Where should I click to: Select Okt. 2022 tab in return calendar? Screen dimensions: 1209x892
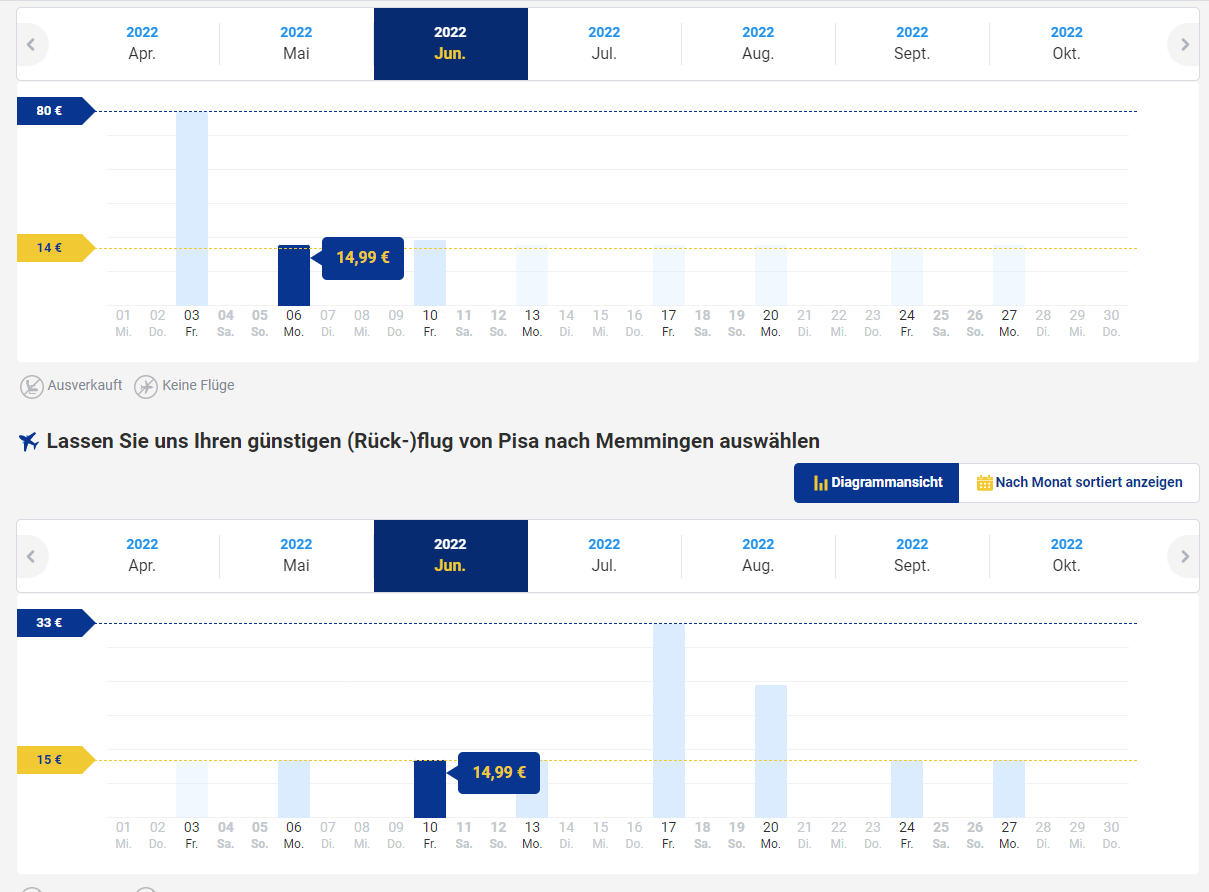[1066, 556]
